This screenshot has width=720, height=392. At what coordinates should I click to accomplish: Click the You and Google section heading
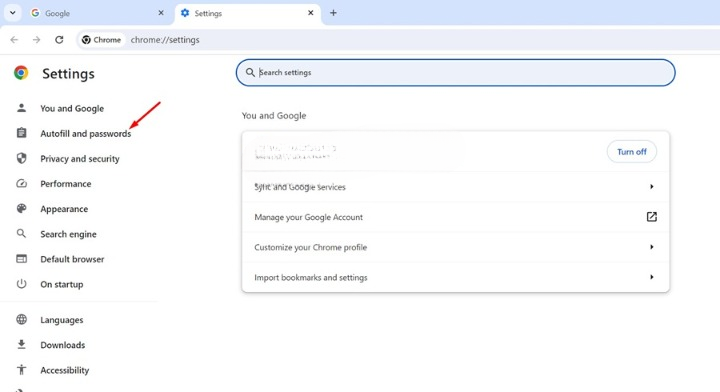coord(274,116)
